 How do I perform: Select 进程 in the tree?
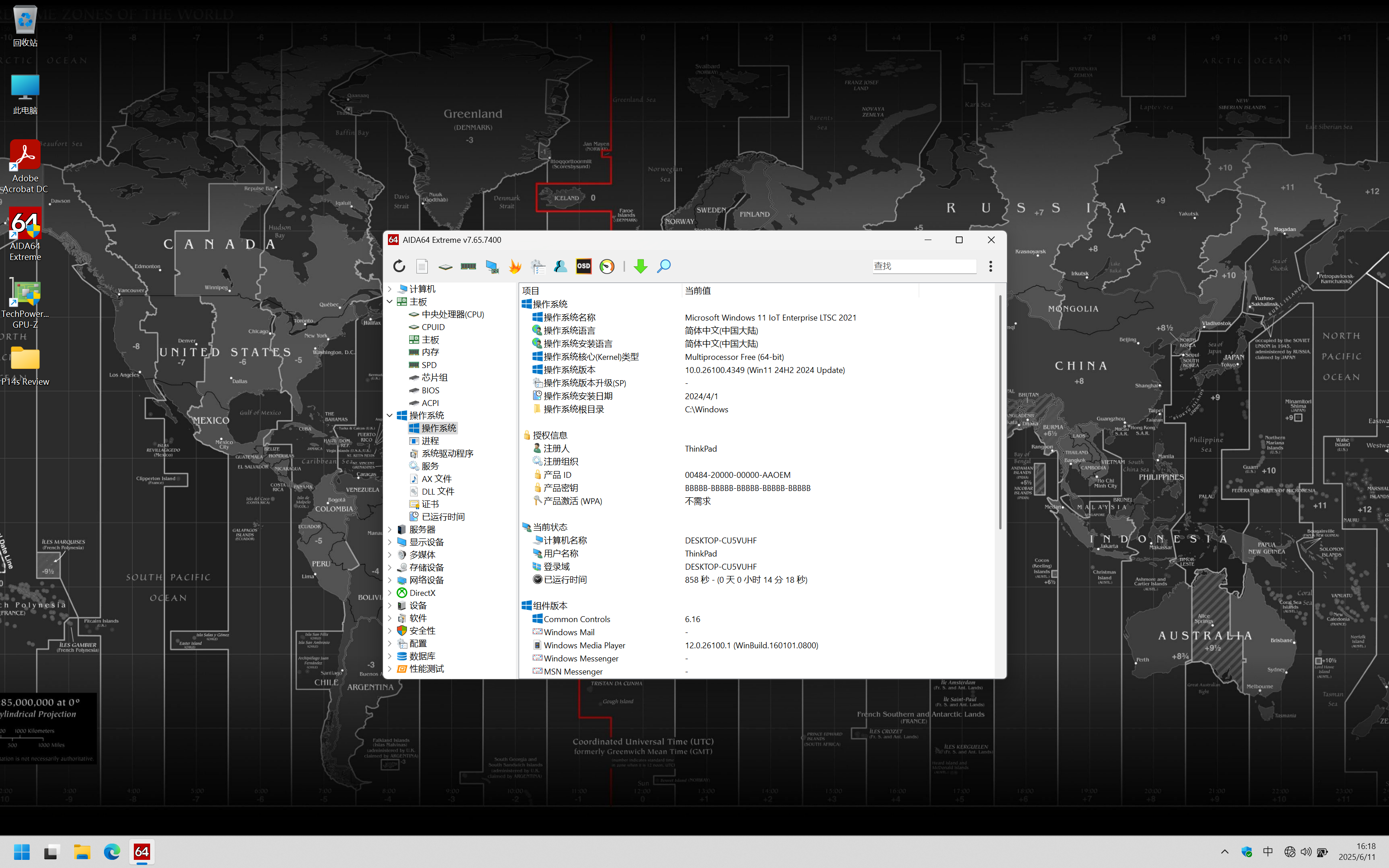(x=424, y=440)
